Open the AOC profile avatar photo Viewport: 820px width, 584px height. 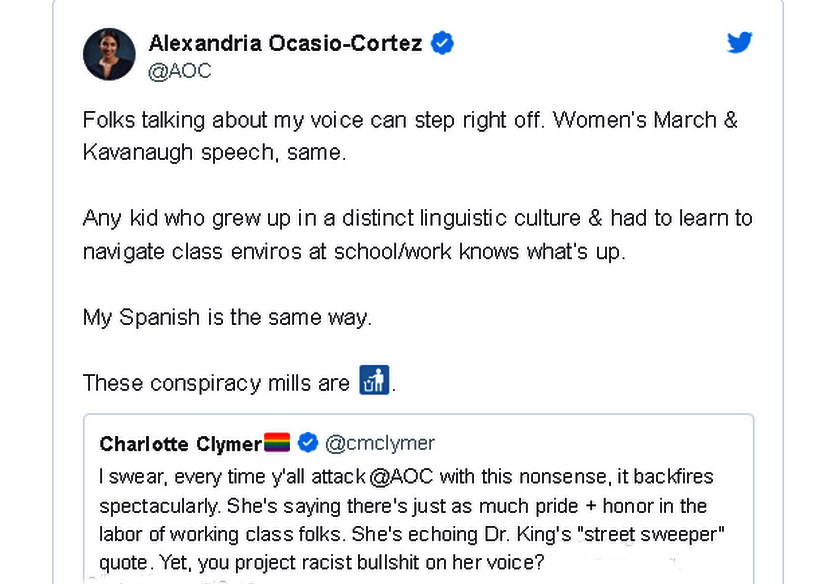click(109, 54)
